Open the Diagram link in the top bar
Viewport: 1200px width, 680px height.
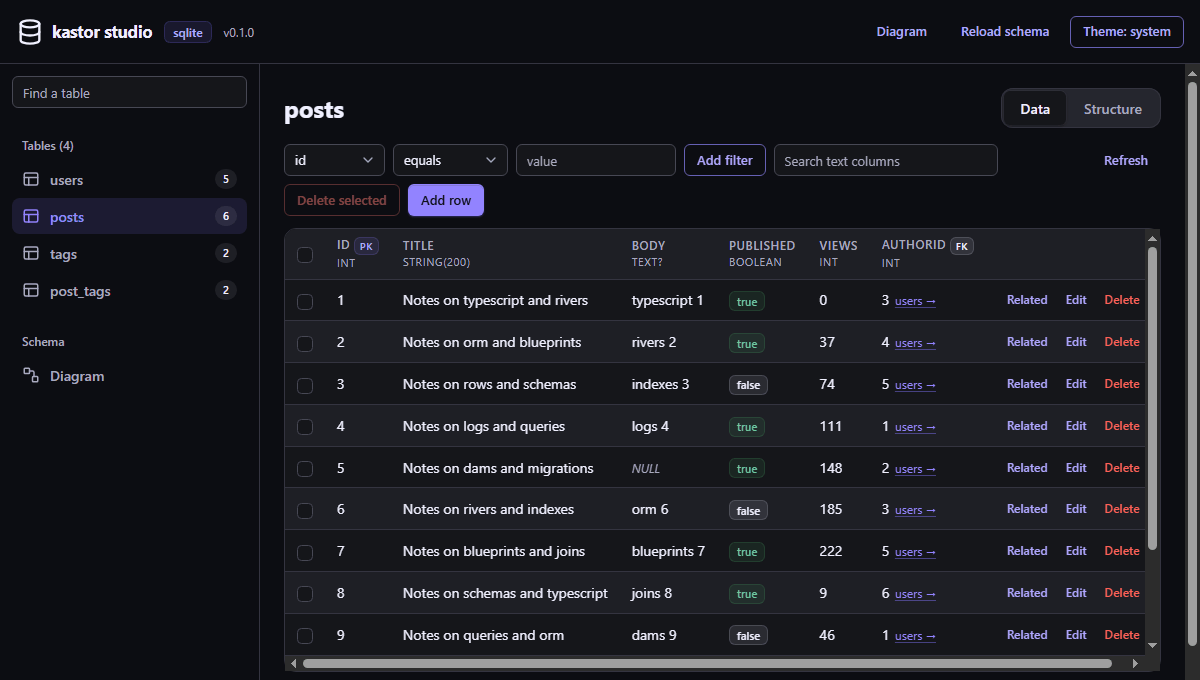point(902,32)
